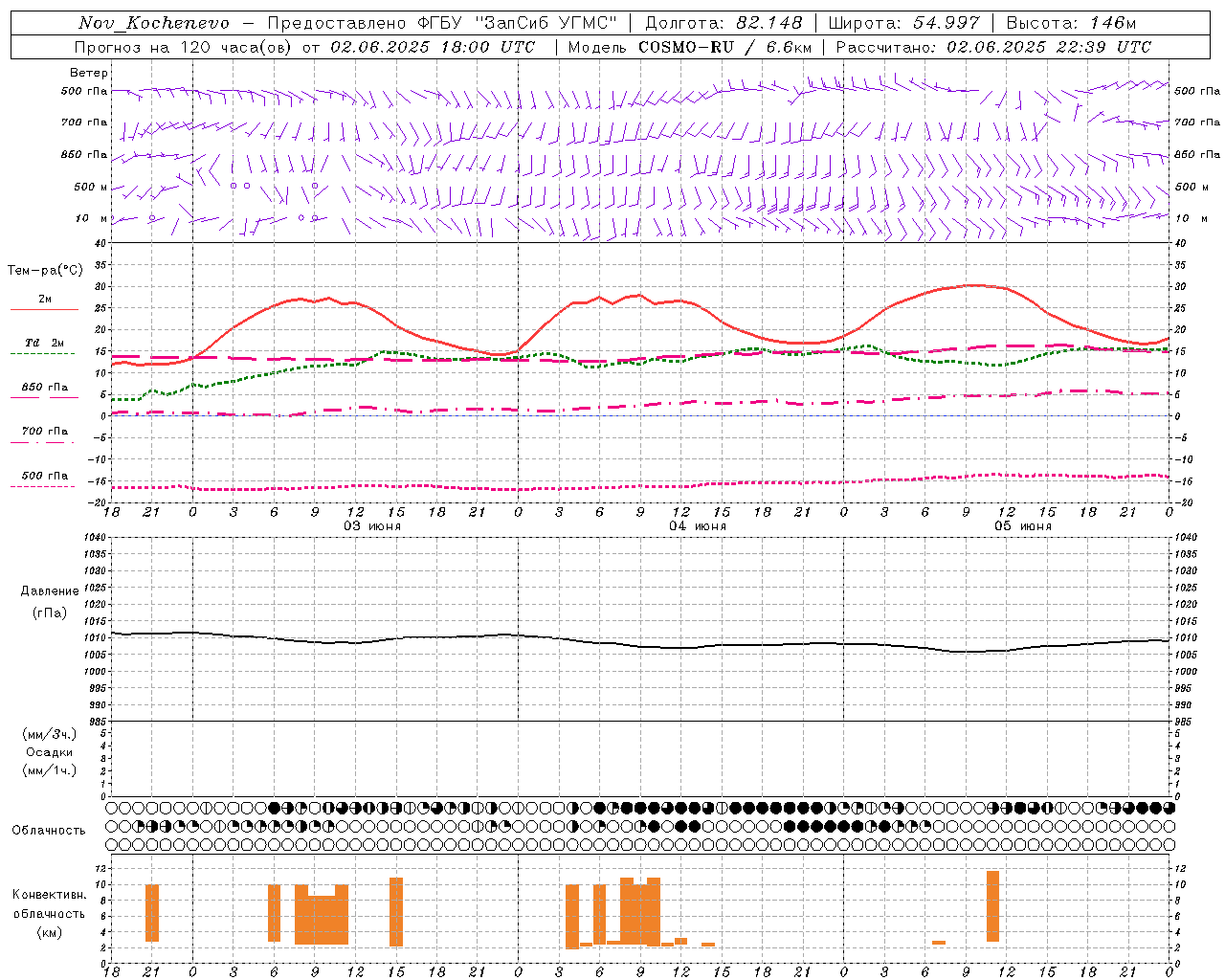Click the Облачность row label
This screenshot has height=980, width=1225.
[49, 830]
